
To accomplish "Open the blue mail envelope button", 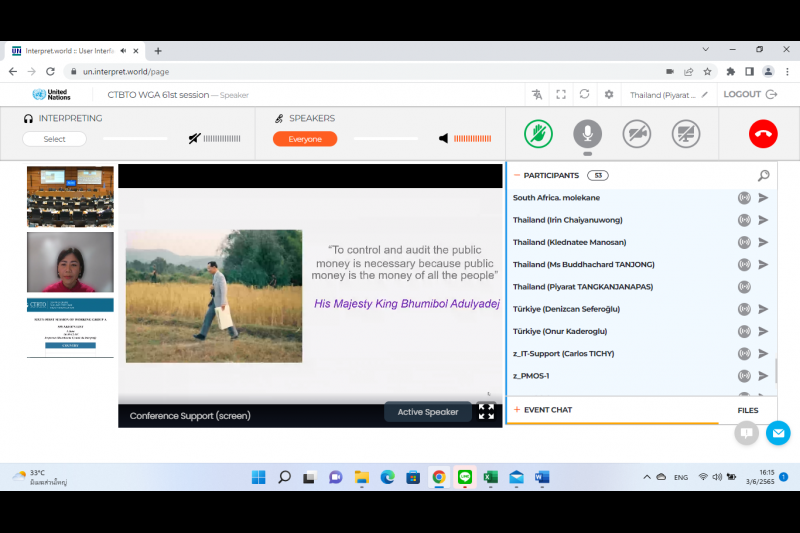I will point(778,433).
